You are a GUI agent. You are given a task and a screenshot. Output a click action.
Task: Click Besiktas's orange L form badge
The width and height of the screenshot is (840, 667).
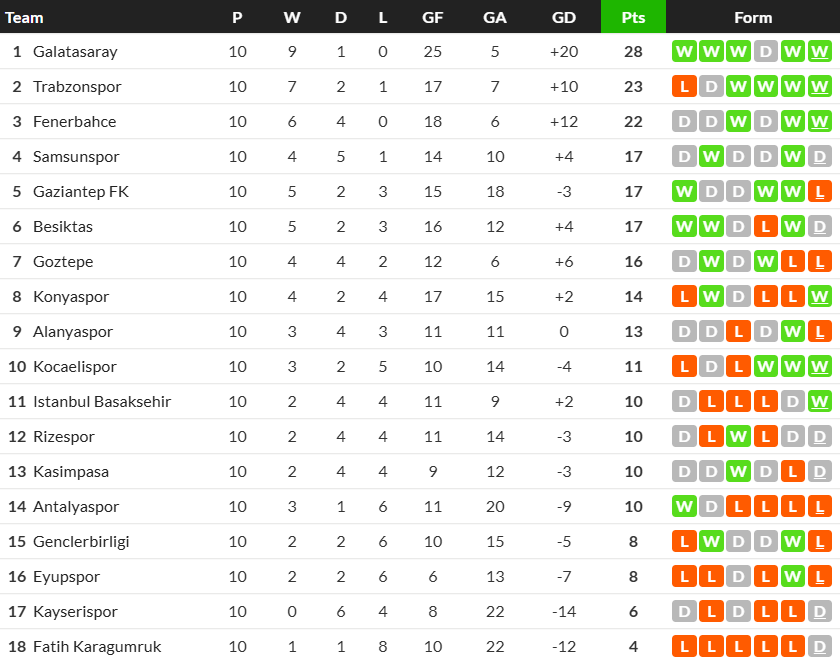[x=766, y=227]
